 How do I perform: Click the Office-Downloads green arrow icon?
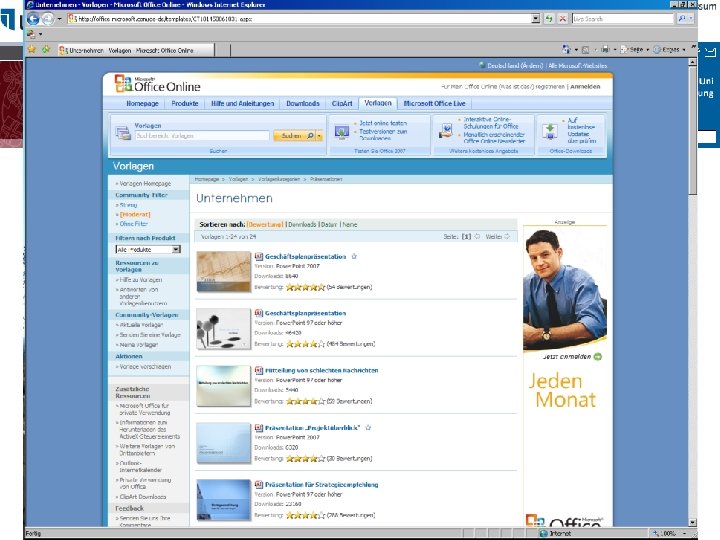coord(550,131)
